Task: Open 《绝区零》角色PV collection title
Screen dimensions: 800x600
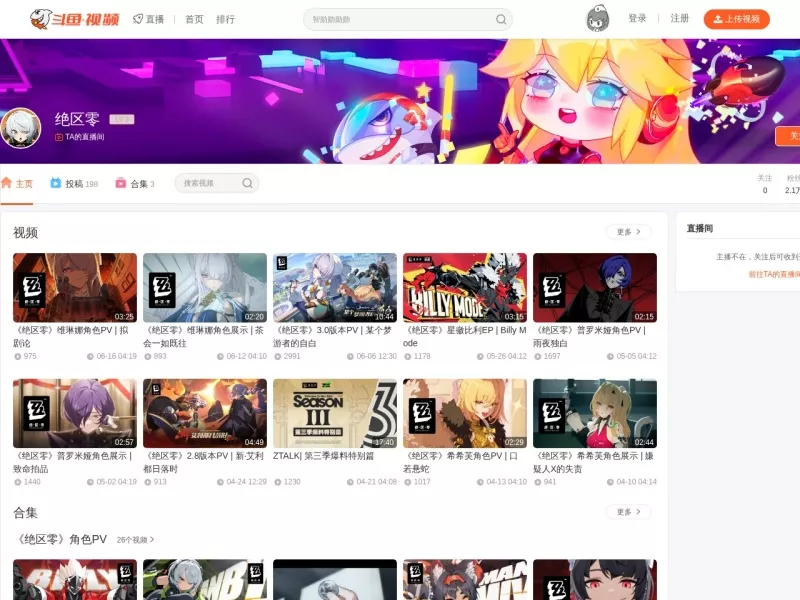Action: point(60,539)
